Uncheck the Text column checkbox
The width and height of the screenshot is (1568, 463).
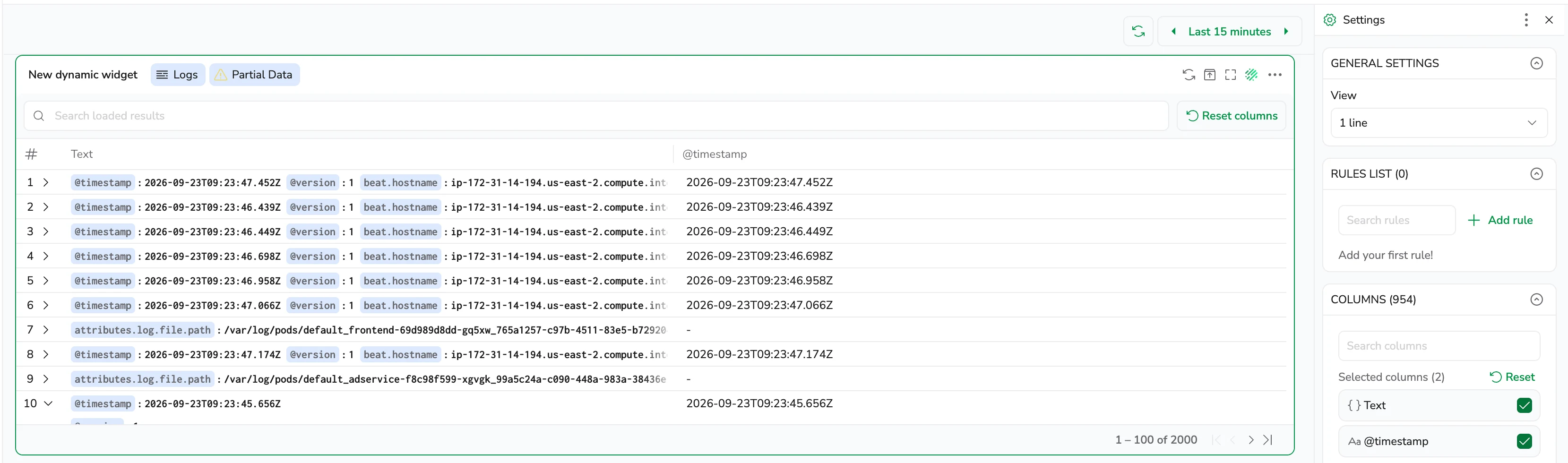tap(1524, 405)
